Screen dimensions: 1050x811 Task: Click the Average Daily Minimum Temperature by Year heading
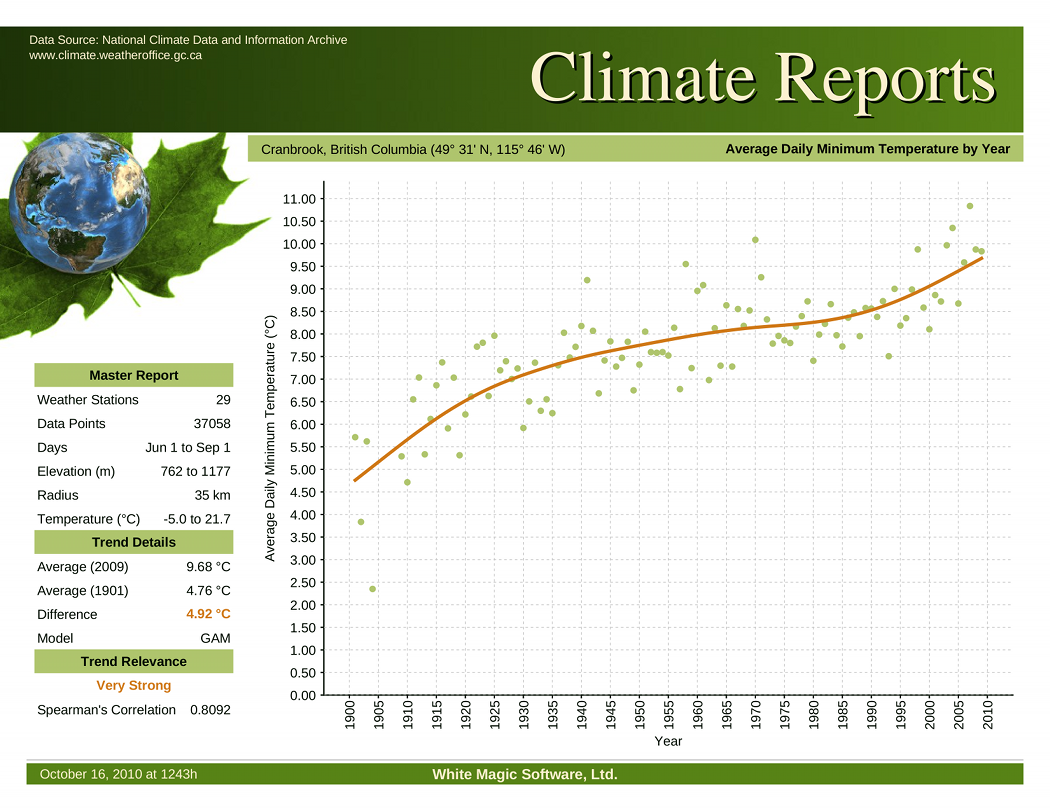pos(867,149)
